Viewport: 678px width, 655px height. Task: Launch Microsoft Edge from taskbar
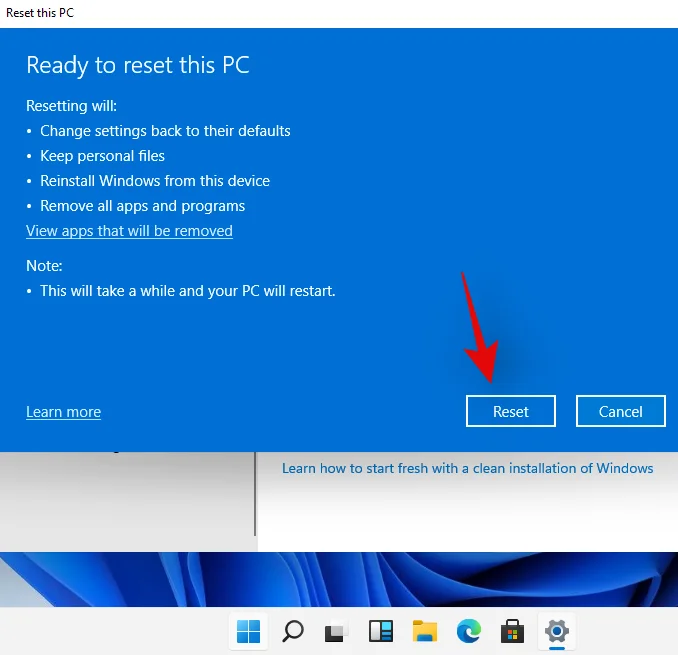(469, 631)
